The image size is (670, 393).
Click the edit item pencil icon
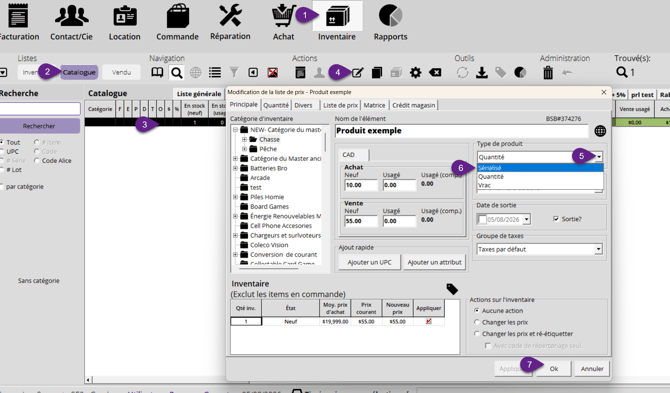click(x=357, y=73)
